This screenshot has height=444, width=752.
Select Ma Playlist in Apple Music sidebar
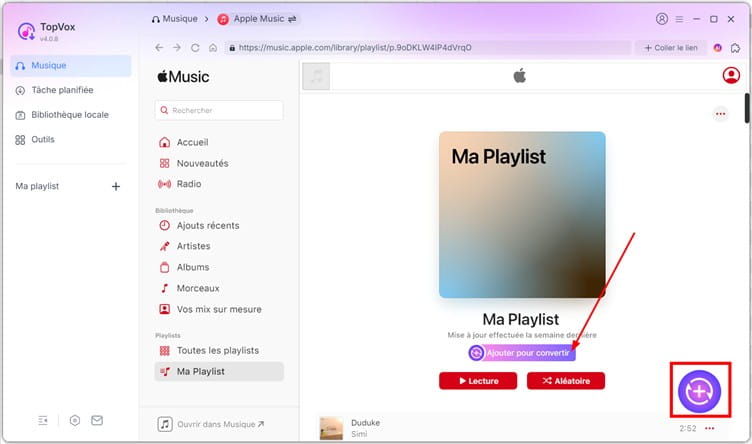[x=219, y=372]
